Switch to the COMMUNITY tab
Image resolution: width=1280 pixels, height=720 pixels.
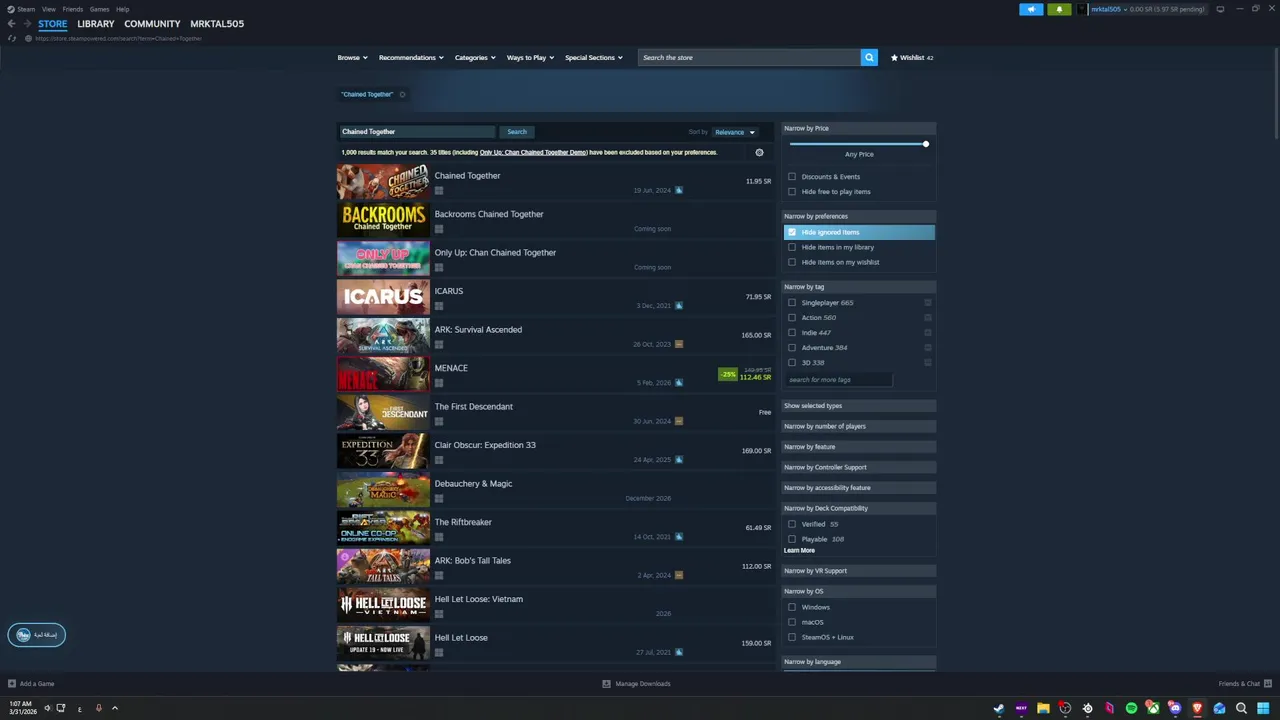(152, 24)
